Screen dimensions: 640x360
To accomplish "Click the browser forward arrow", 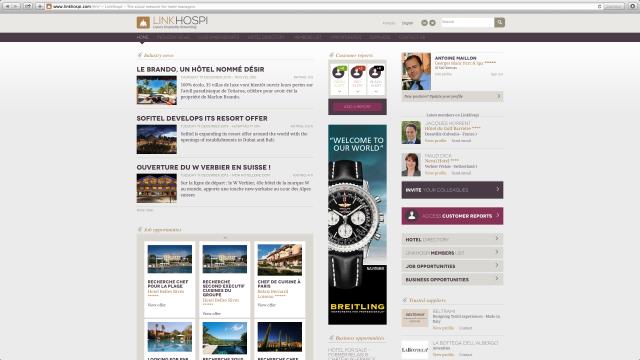I will pyautogui.click(x=16, y=6).
